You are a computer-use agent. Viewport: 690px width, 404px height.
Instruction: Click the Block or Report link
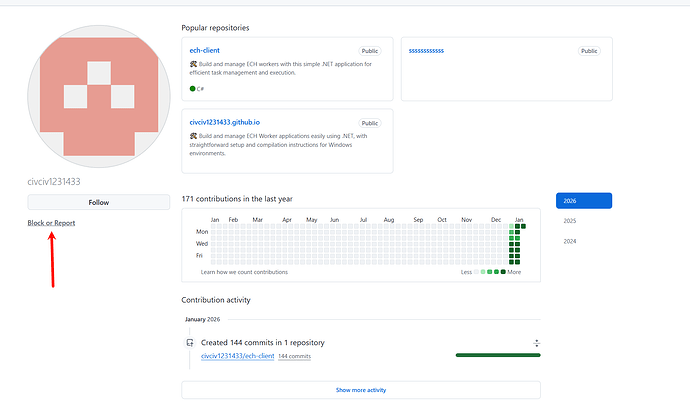point(51,223)
